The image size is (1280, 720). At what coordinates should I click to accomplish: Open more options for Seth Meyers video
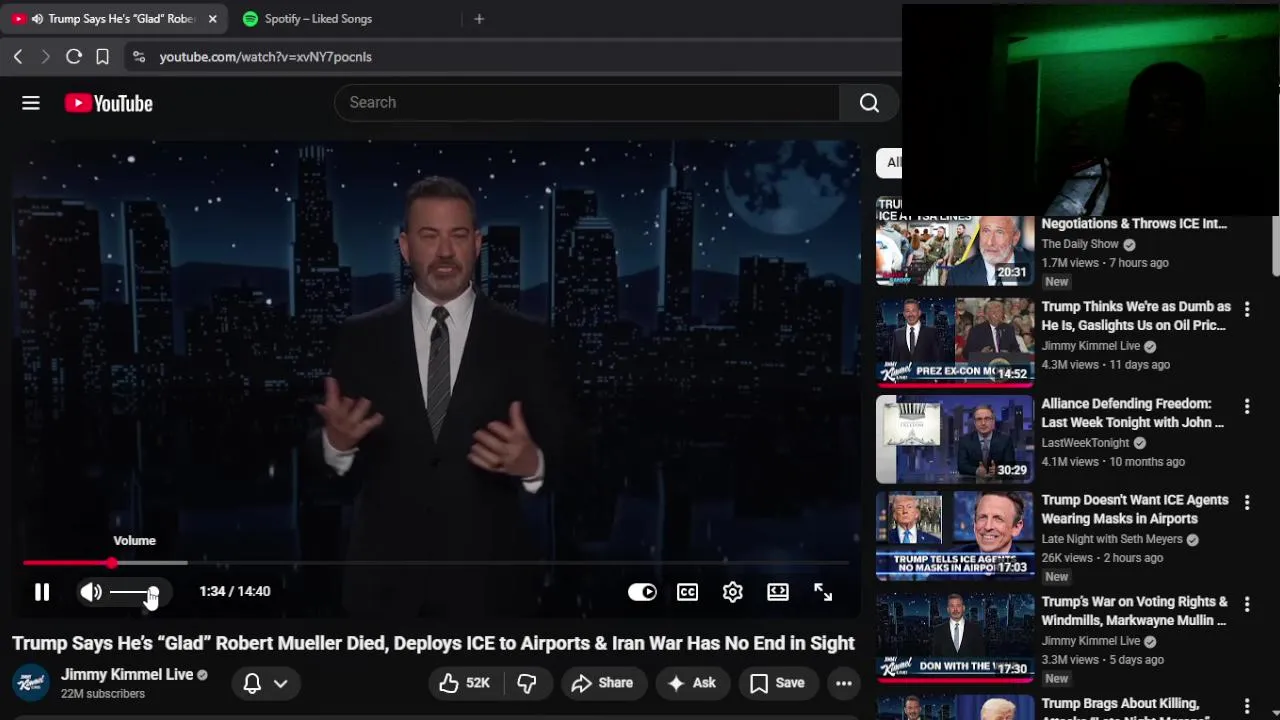(x=1247, y=502)
